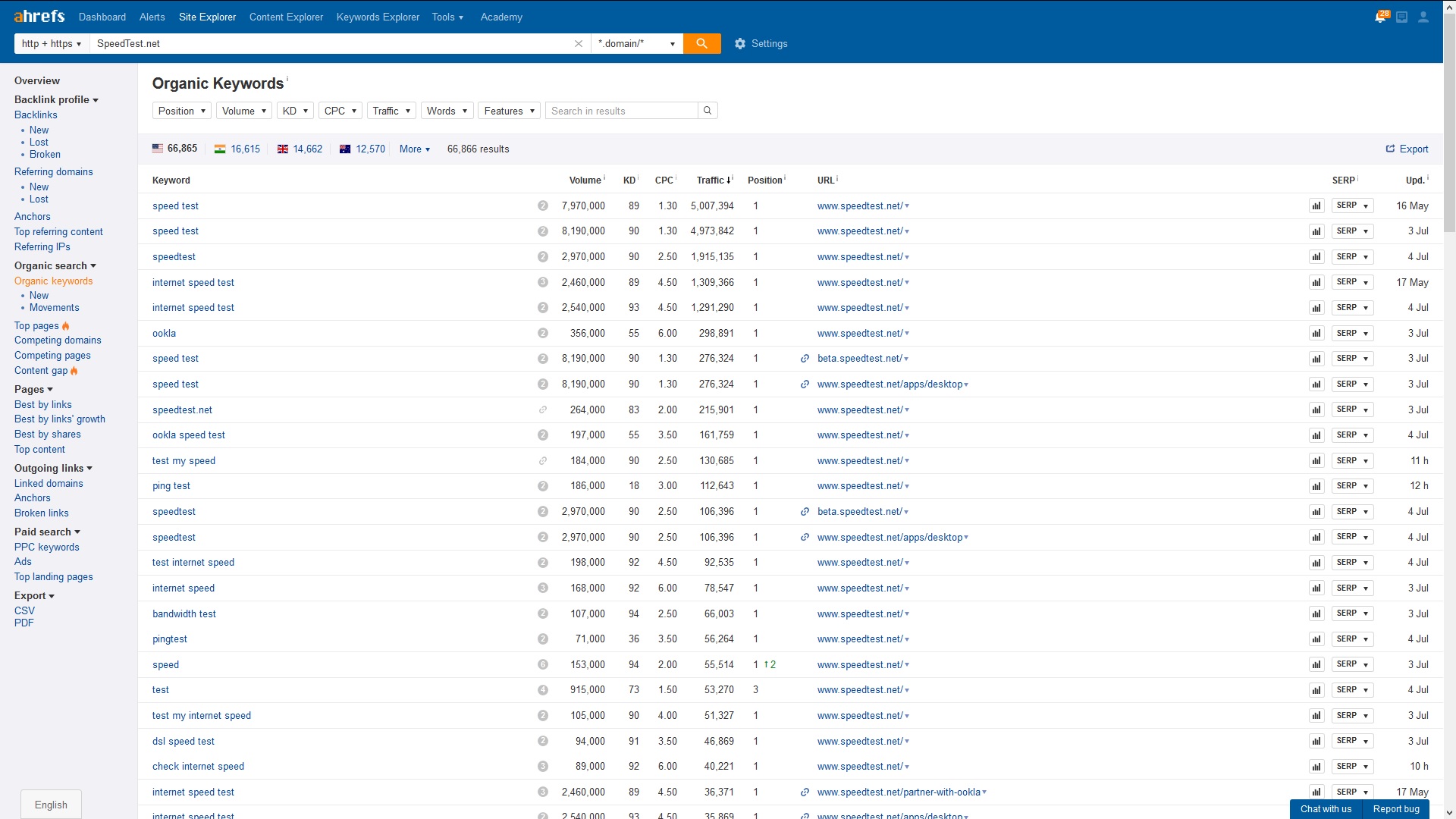Open Settings gear icon
This screenshot has width=1456, height=819.
pos(740,44)
